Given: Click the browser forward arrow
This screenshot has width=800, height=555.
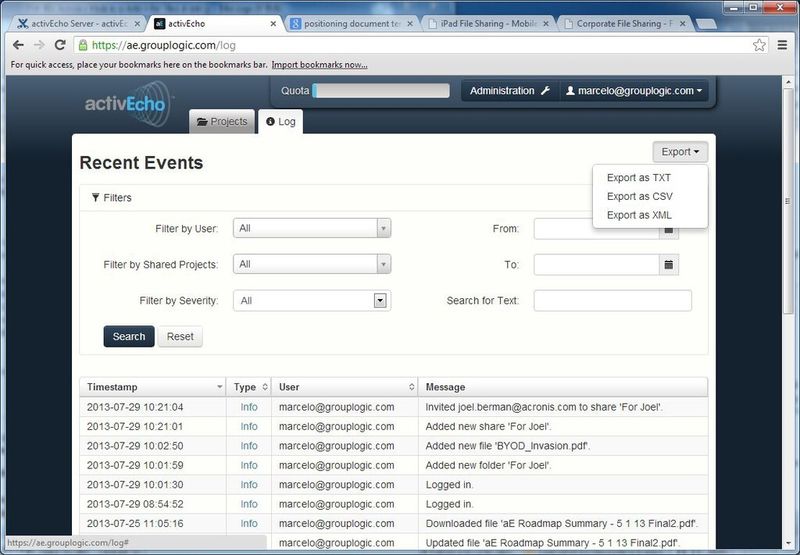Looking at the screenshot, I should click(39, 45).
